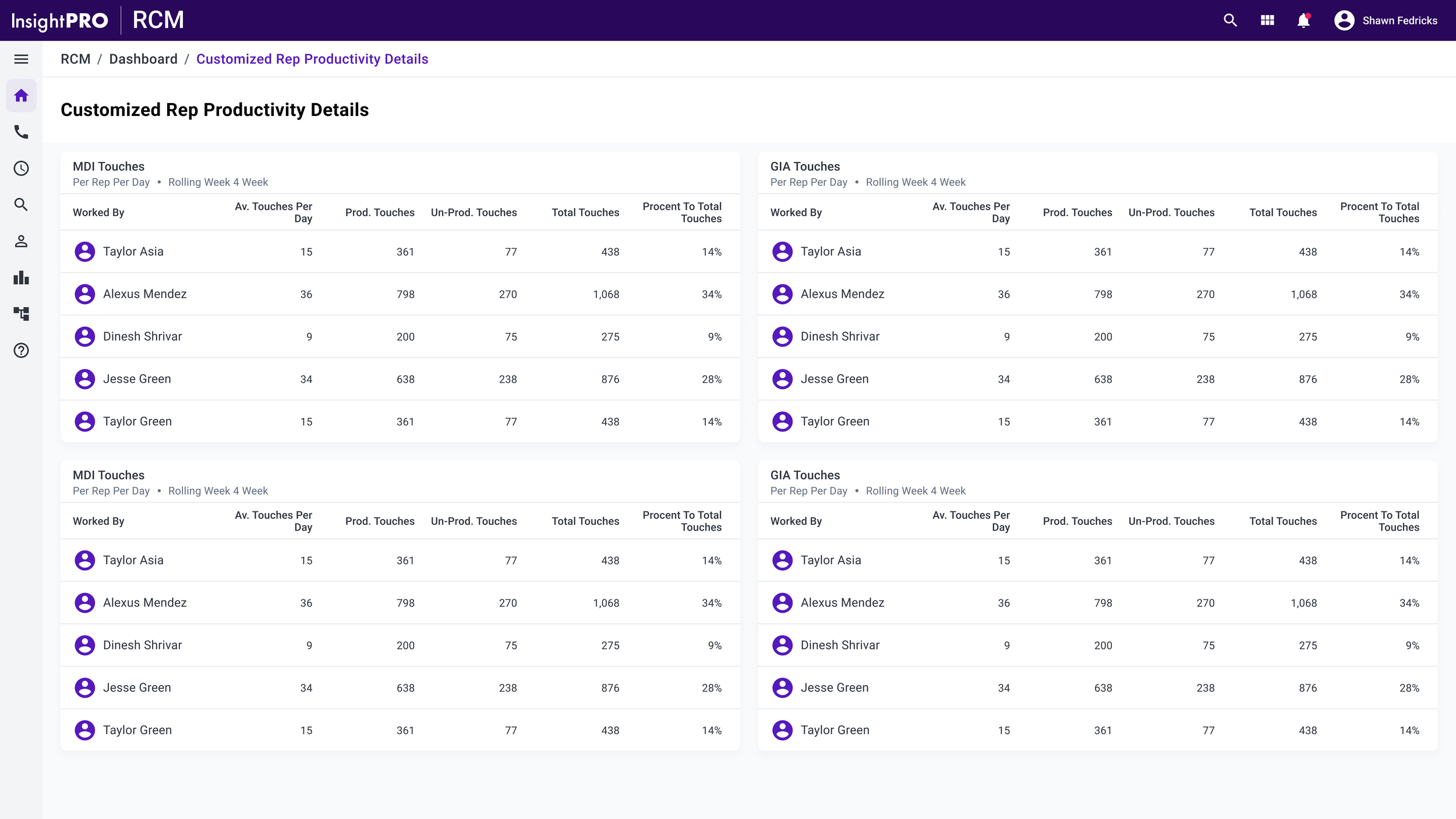Open the apps grid icon
Image resolution: width=1456 pixels, height=819 pixels.
click(1267, 20)
